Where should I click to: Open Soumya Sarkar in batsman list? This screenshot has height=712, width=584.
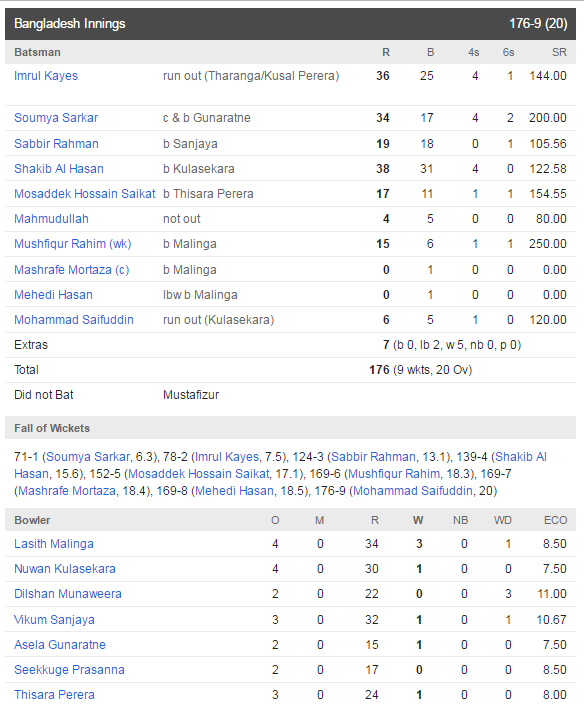click(x=56, y=118)
